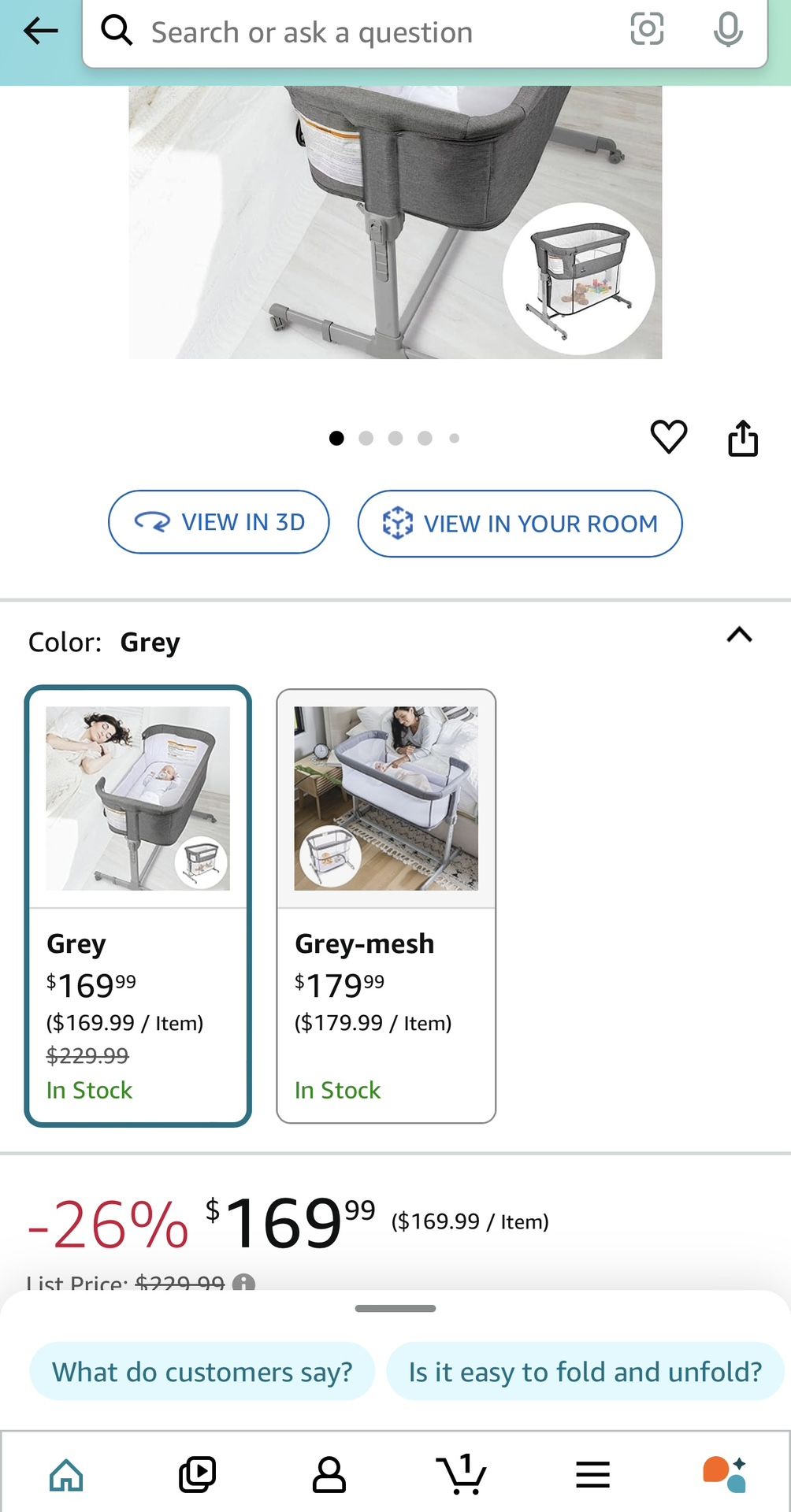
Task: Ask "Is it easy to fold and unfold?"
Action: click(x=585, y=1372)
